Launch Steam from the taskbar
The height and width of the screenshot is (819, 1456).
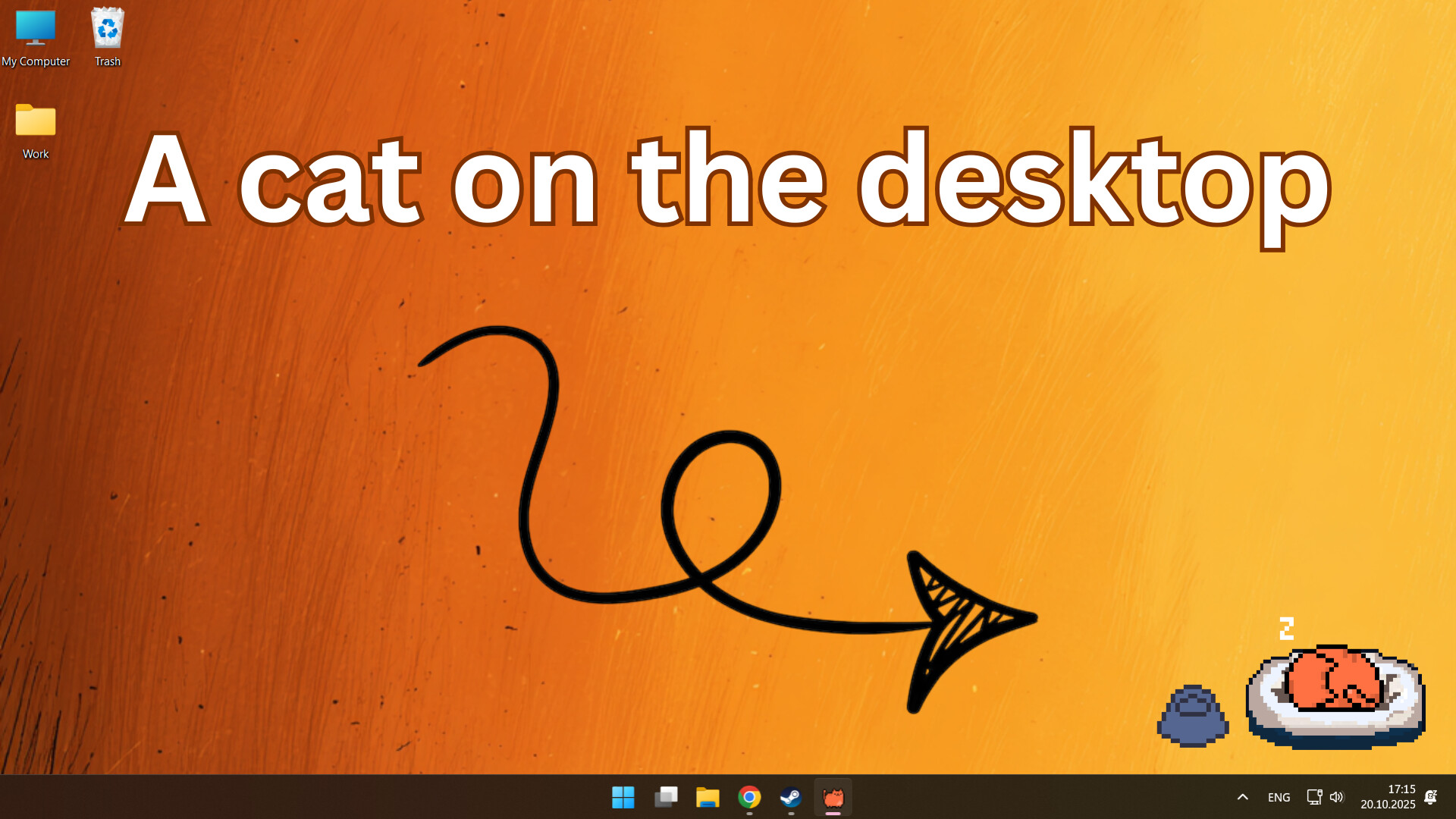click(x=791, y=797)
